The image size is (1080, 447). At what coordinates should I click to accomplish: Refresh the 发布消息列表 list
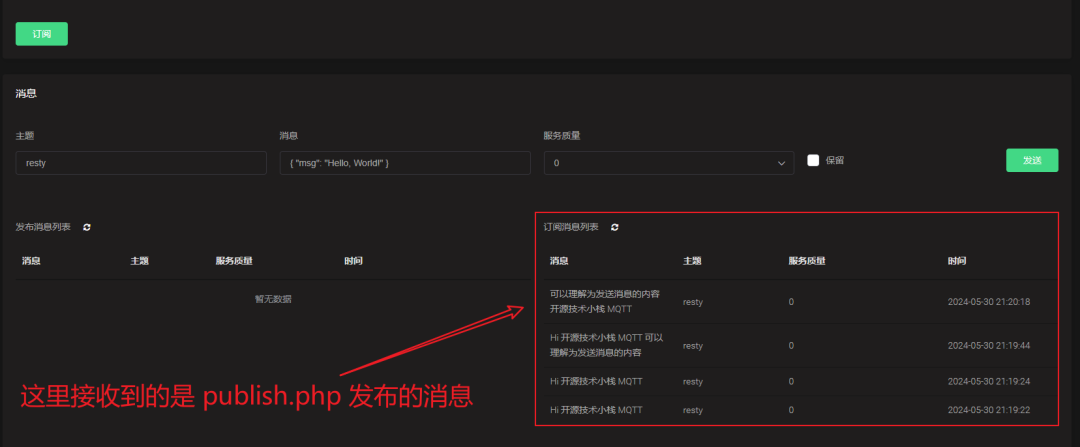pyautogui.click(x=87, y=227)
